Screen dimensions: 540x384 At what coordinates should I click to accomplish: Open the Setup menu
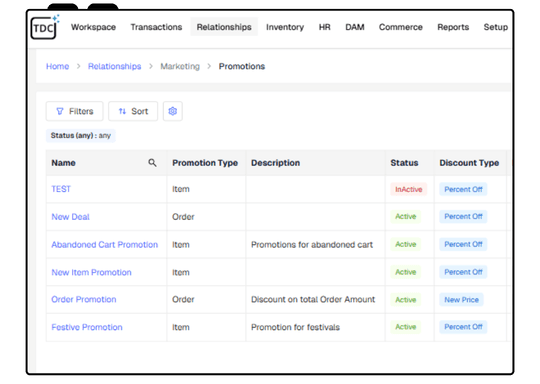(x=496, y=27)
